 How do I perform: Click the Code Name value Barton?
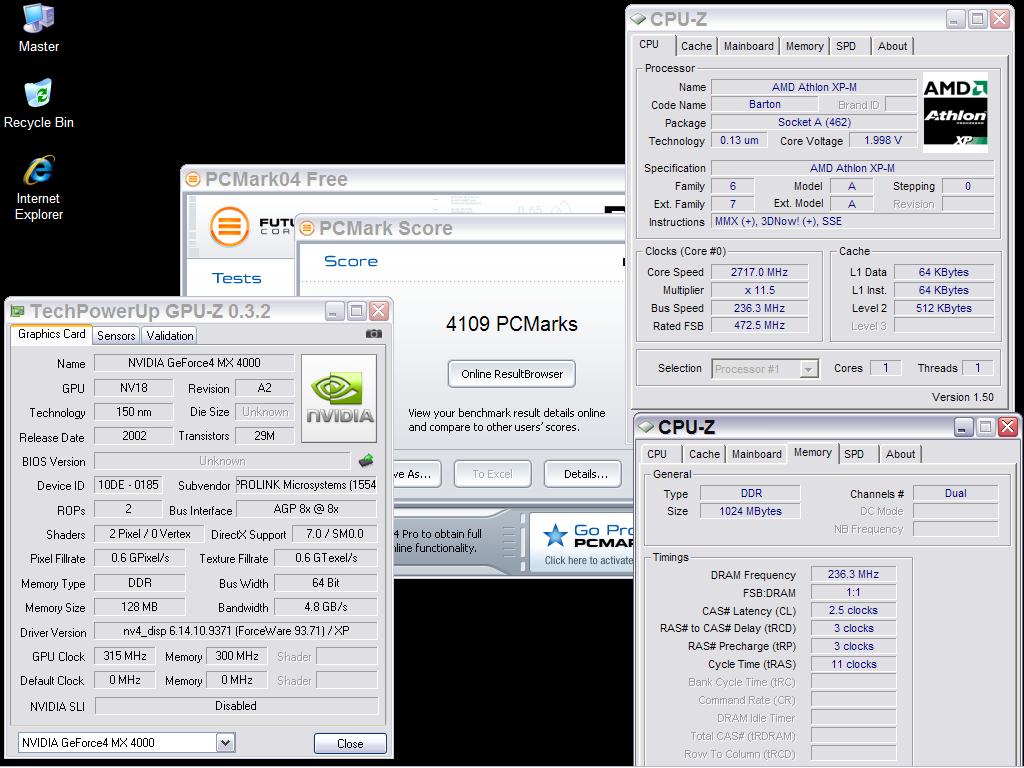(764, 104)
